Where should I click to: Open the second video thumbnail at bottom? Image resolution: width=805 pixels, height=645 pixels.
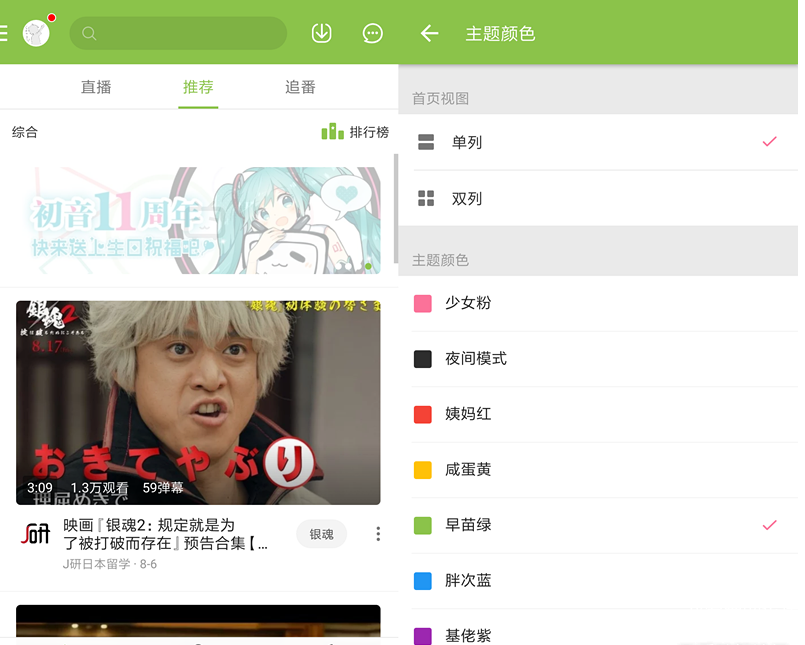coord(198,622)
